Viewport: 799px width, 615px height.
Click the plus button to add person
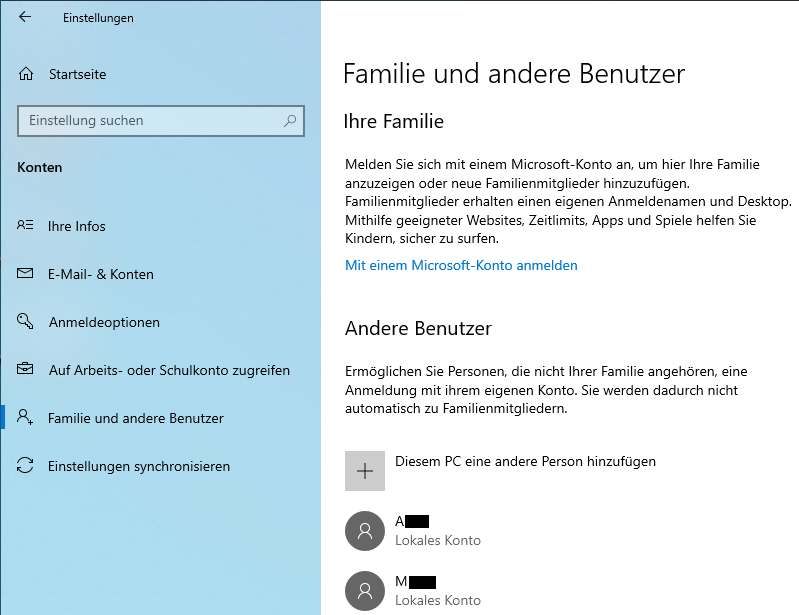(x=365, y=471)
